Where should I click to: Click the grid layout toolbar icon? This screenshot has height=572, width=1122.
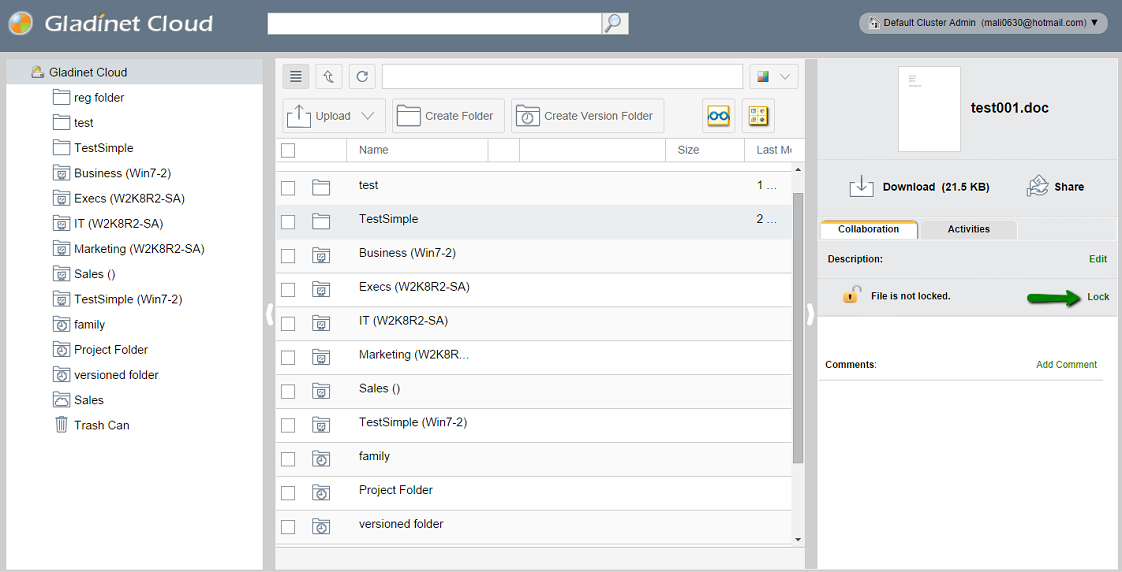coord(758,115)
